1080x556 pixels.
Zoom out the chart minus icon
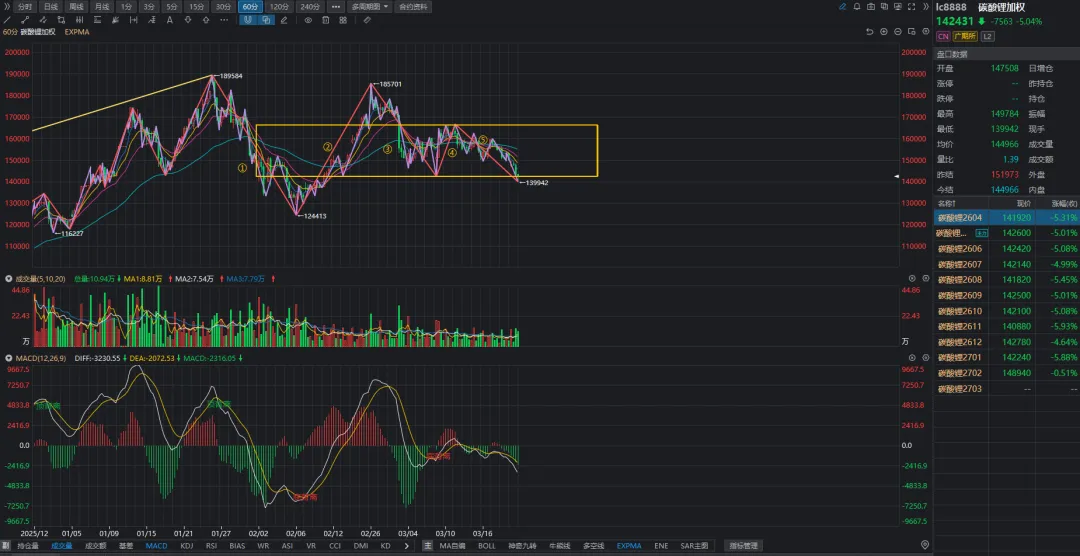point(897,32)
